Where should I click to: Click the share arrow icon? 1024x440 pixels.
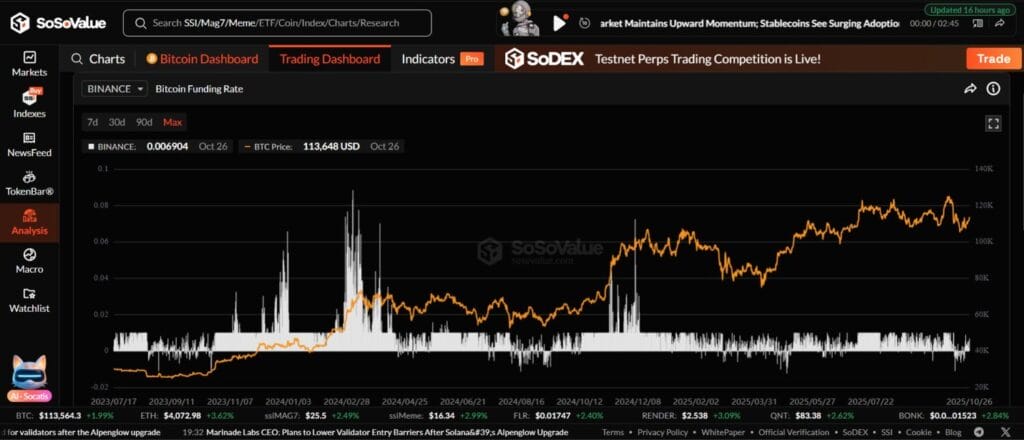click(969, 89)
